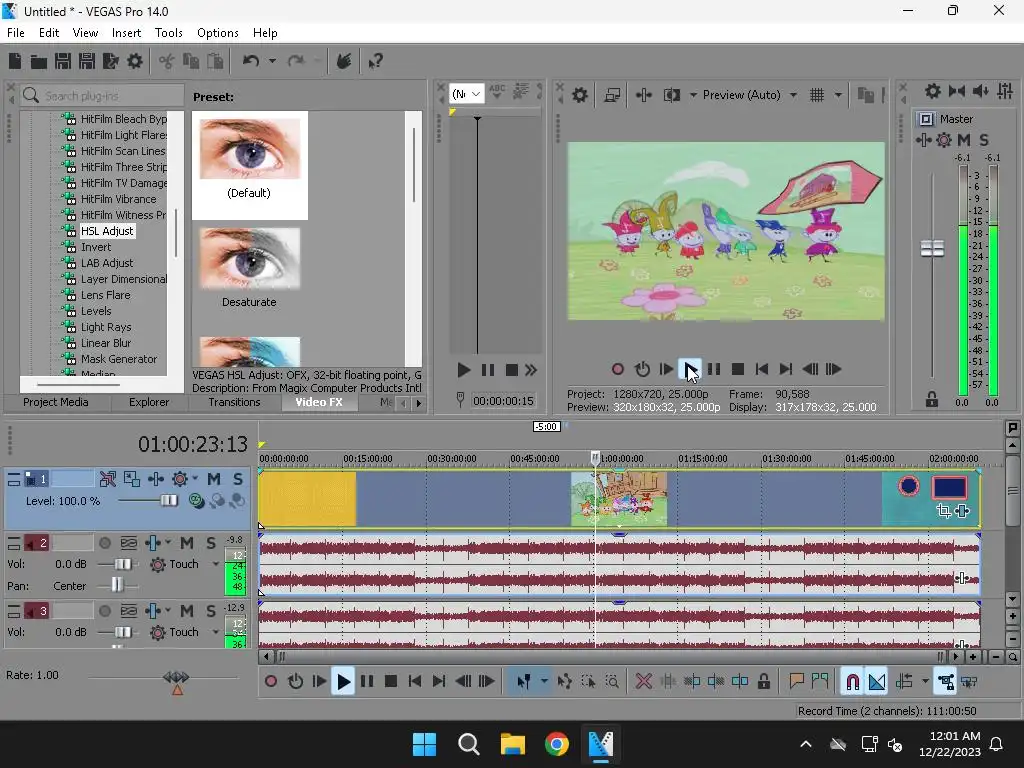Image resolution: width=1024 pixels, height=768 pixels.
Task: Expand split screen view dropdown arrow
Action: click(693, 95)
